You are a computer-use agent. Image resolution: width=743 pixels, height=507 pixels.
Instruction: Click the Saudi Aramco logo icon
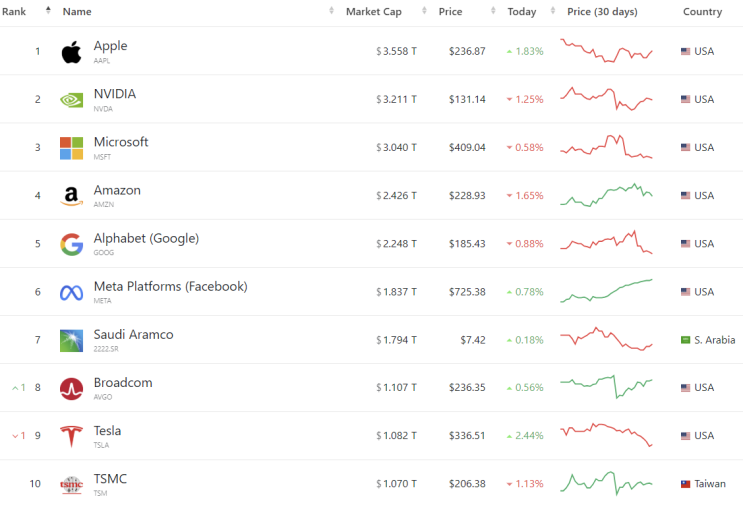click(x=71, y=340)
